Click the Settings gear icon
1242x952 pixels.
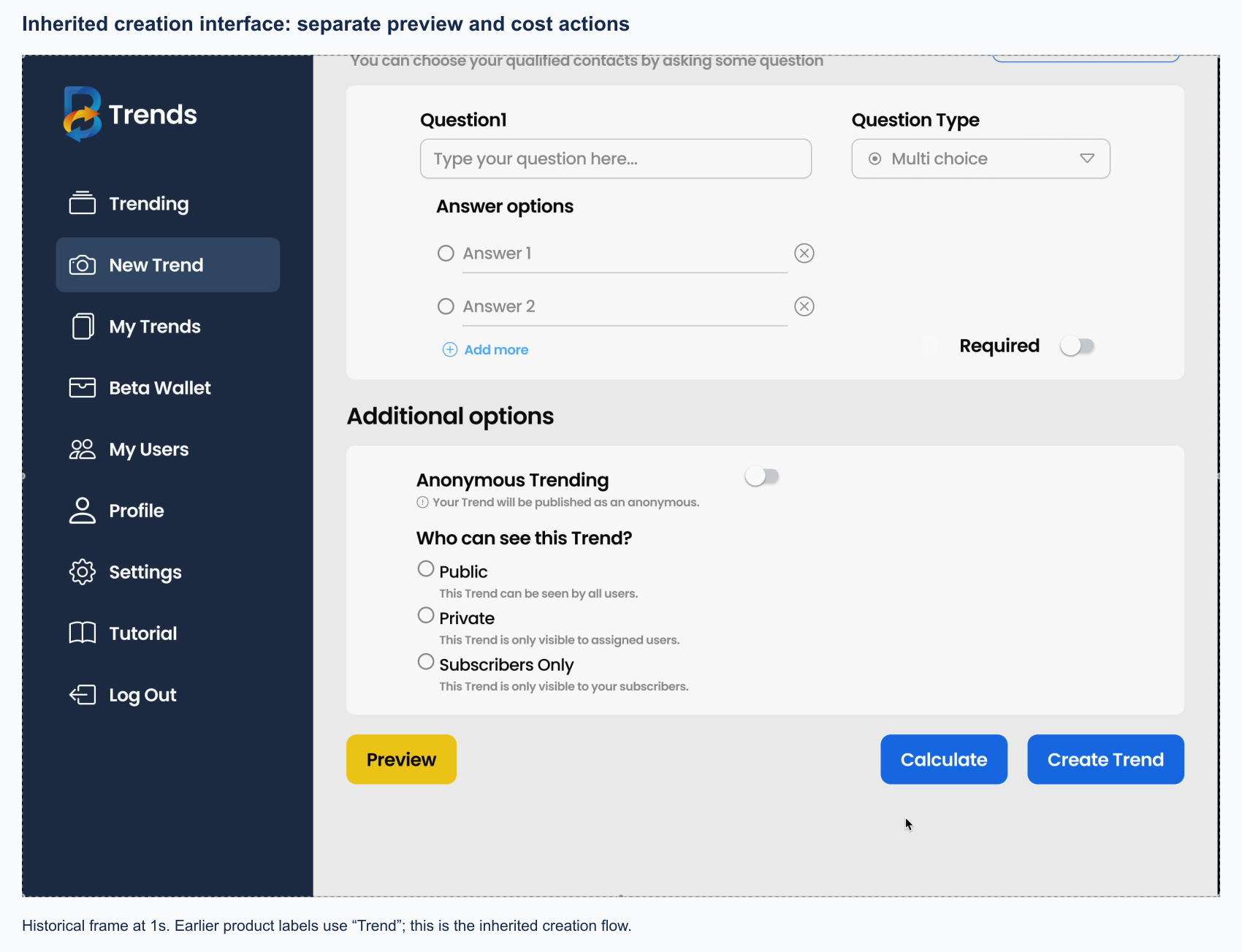click(x=83, y=571)
